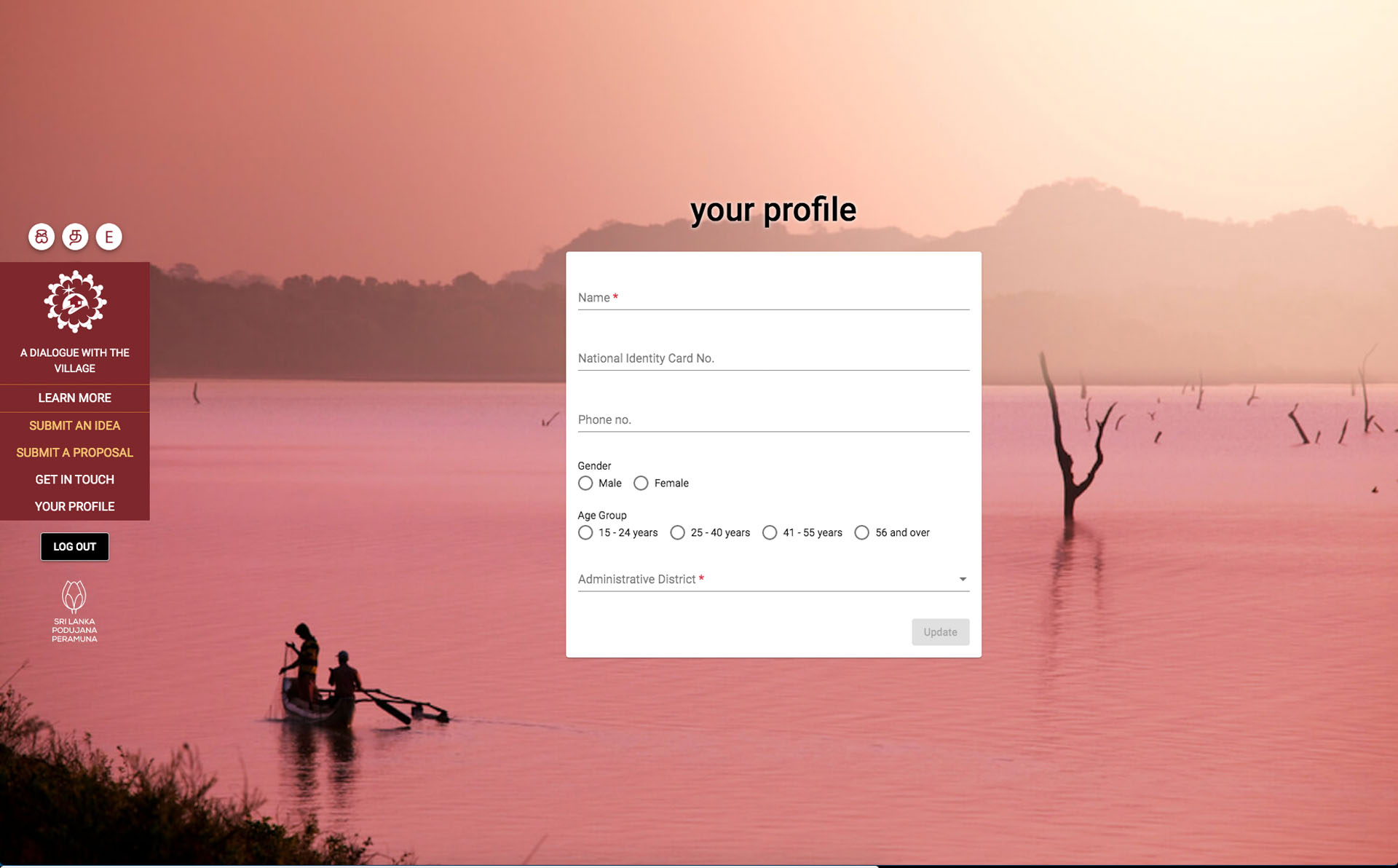This screenshot has width=1398, height=868.
Task: Select the 25-40 years age group
Action: (676, 532)
